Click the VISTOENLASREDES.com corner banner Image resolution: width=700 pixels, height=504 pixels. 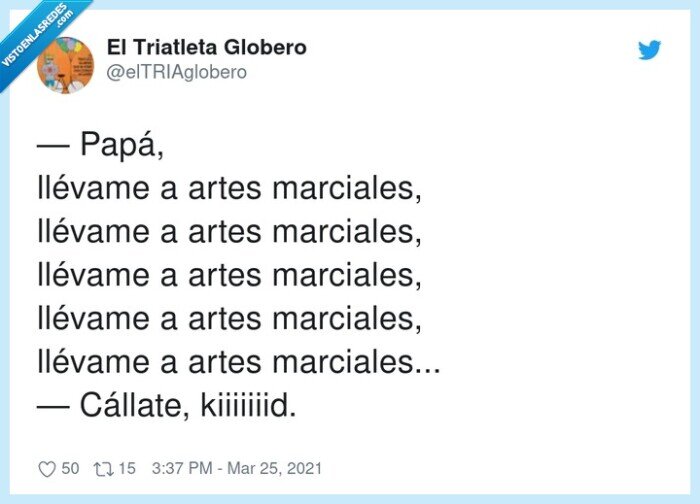click(36, 36)
